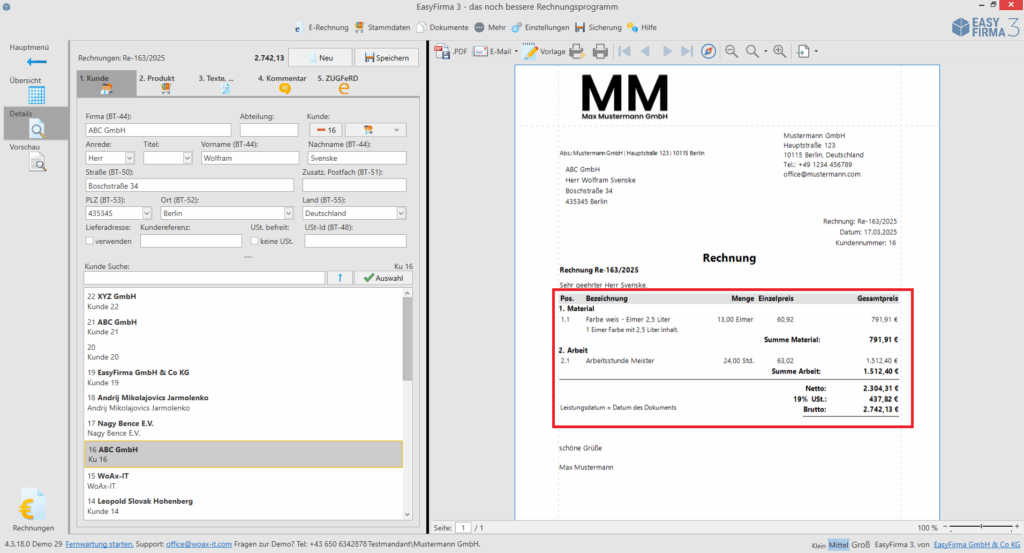The image size is (1024, 553).
Task: Zoom out of the invoice preview
Action: click(x=731, y=52)
